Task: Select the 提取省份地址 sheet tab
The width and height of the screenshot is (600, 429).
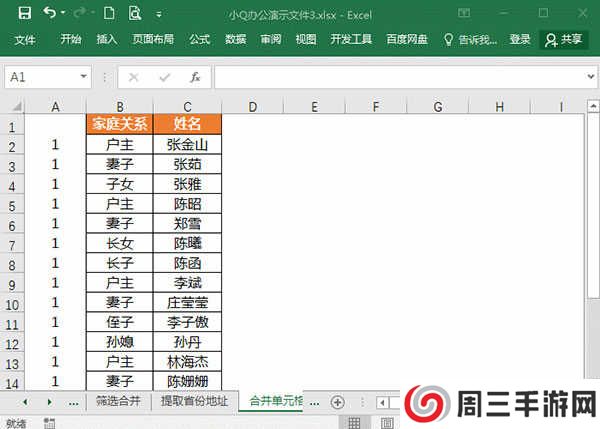Action: tap(194, 402)
